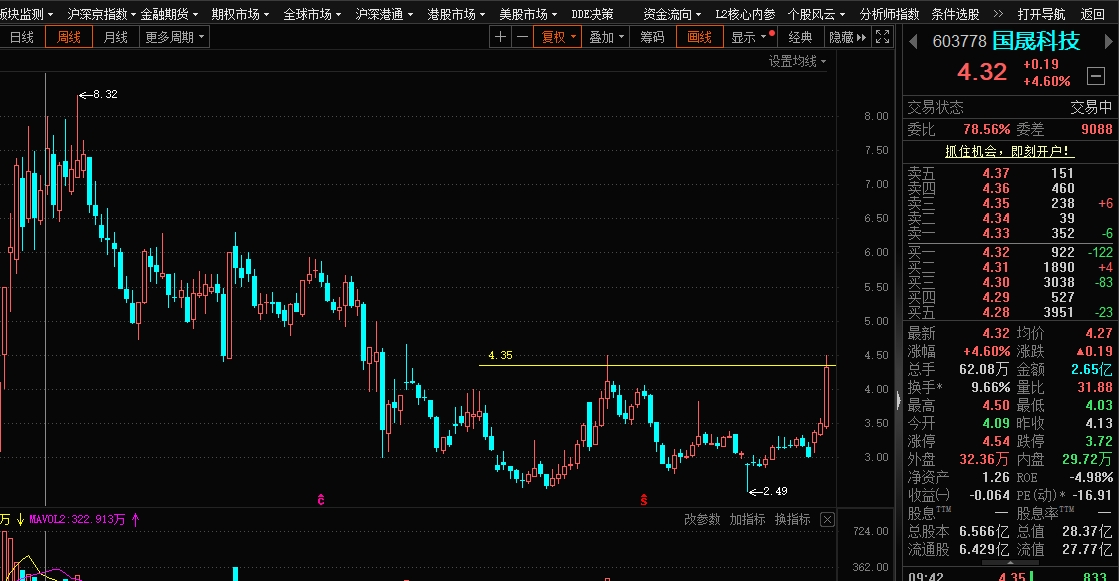
Task: Toggle 画线 drawing mode
Action: [x=699, y=37]
